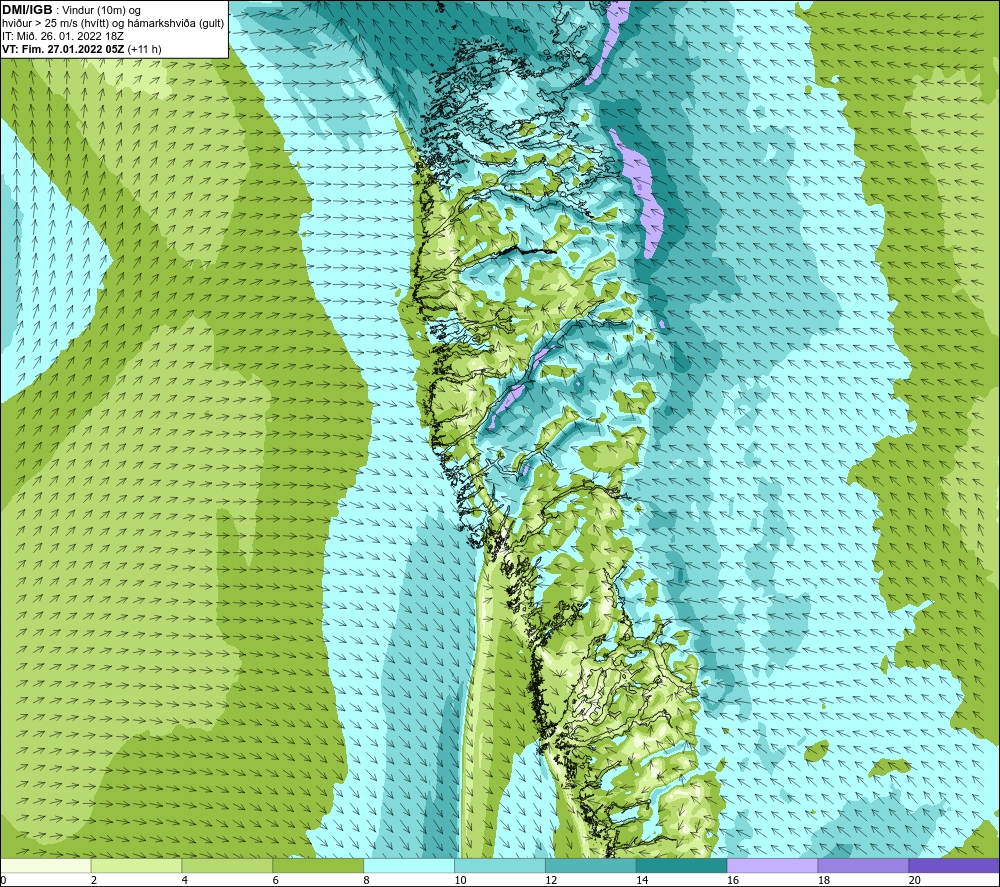1000x887 pixels.
Task: Click the DMI/IGB title text
Action: tap(27, 10)
